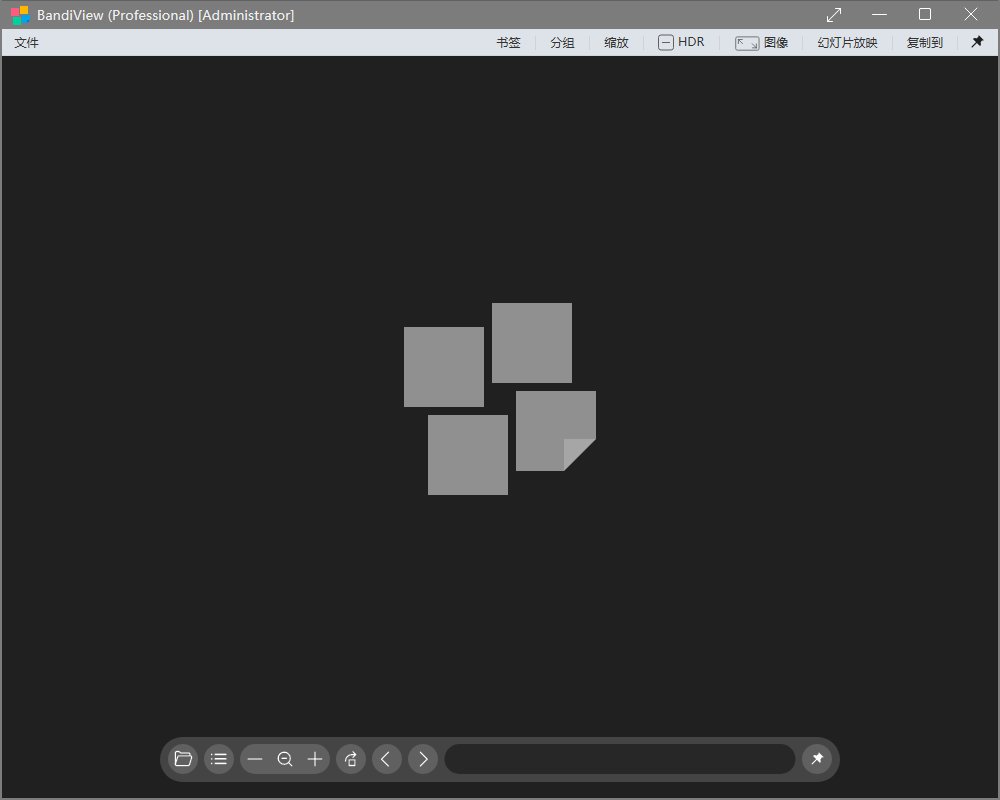Click the rotate image icon

[351, 759]
